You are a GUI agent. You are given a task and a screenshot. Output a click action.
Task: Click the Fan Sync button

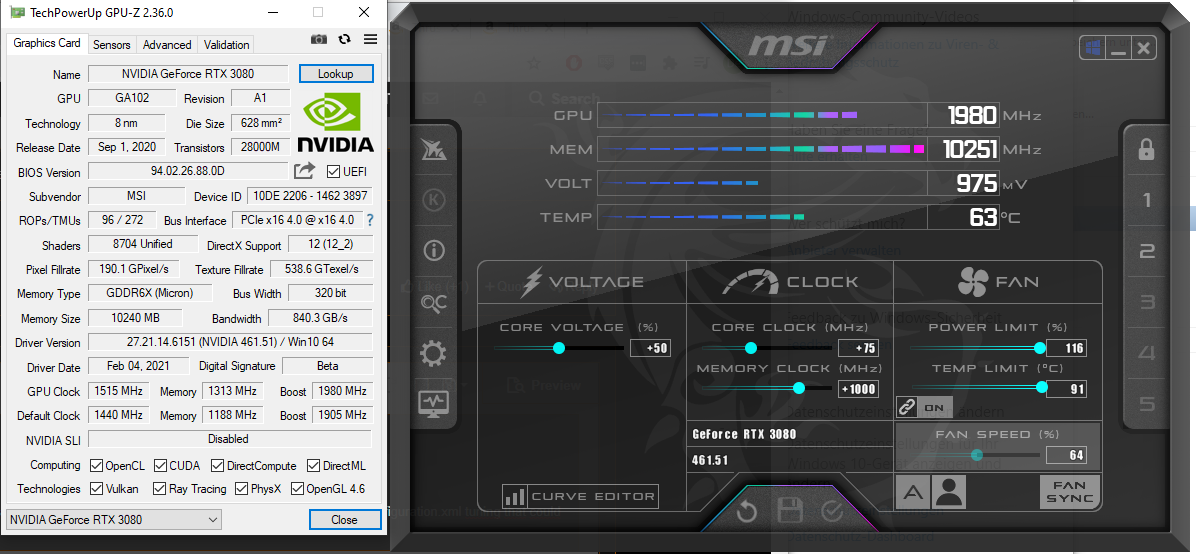tap(1069, 492)
